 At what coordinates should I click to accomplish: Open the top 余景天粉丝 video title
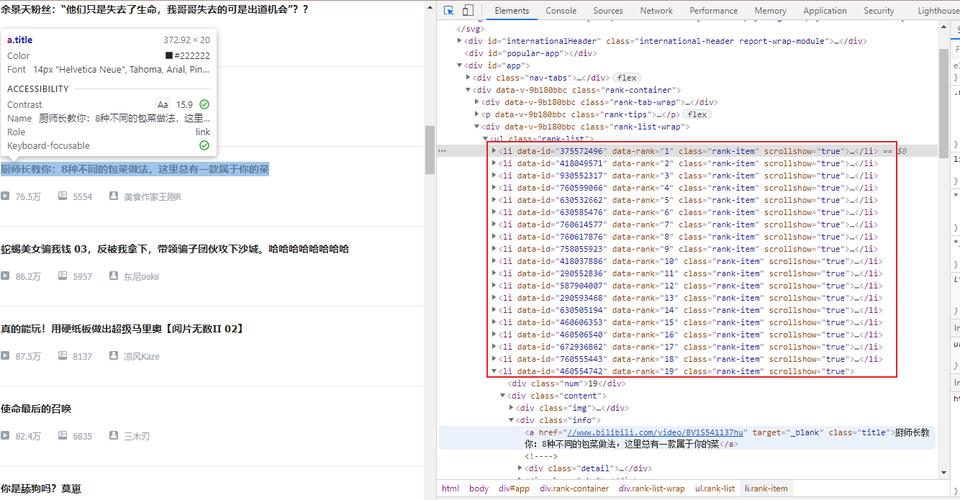154,9
